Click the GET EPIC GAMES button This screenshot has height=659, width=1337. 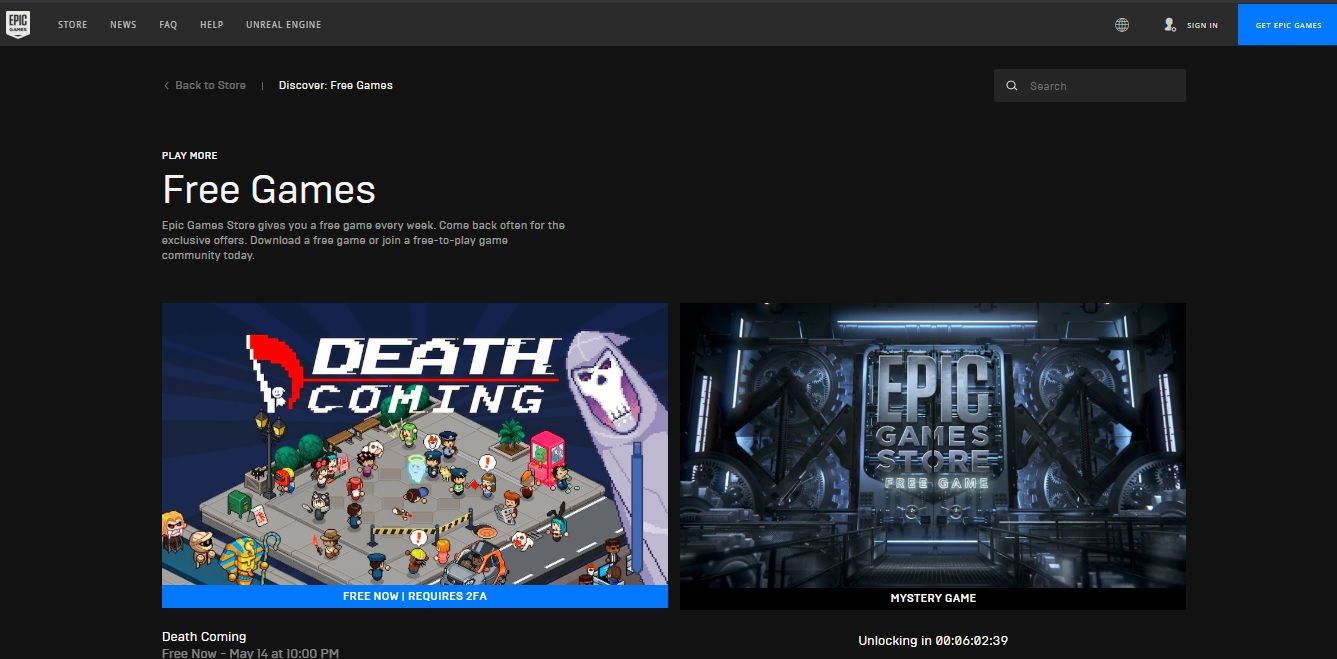[x=1288, y=25]
